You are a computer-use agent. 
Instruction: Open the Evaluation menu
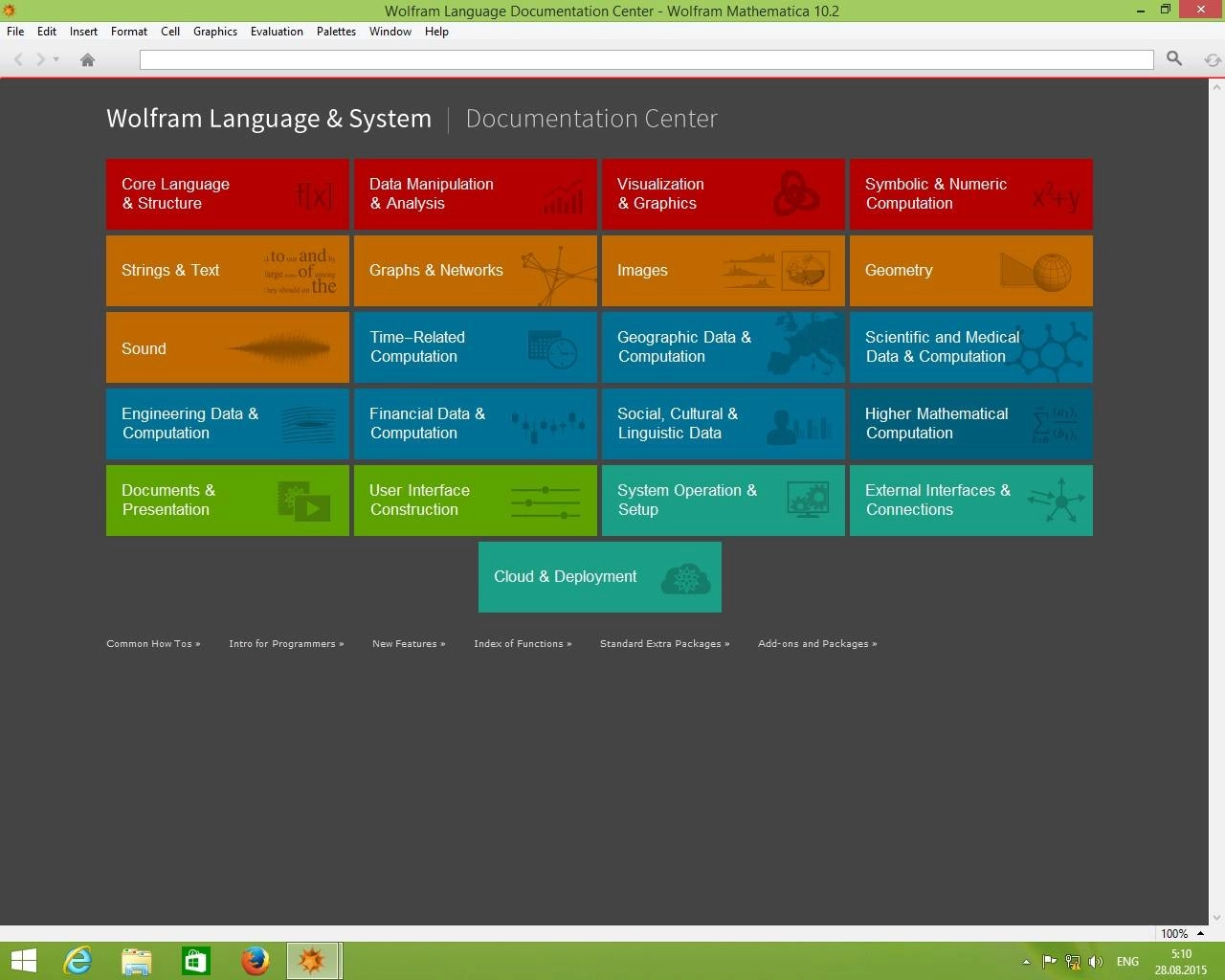tap(277, 32)
